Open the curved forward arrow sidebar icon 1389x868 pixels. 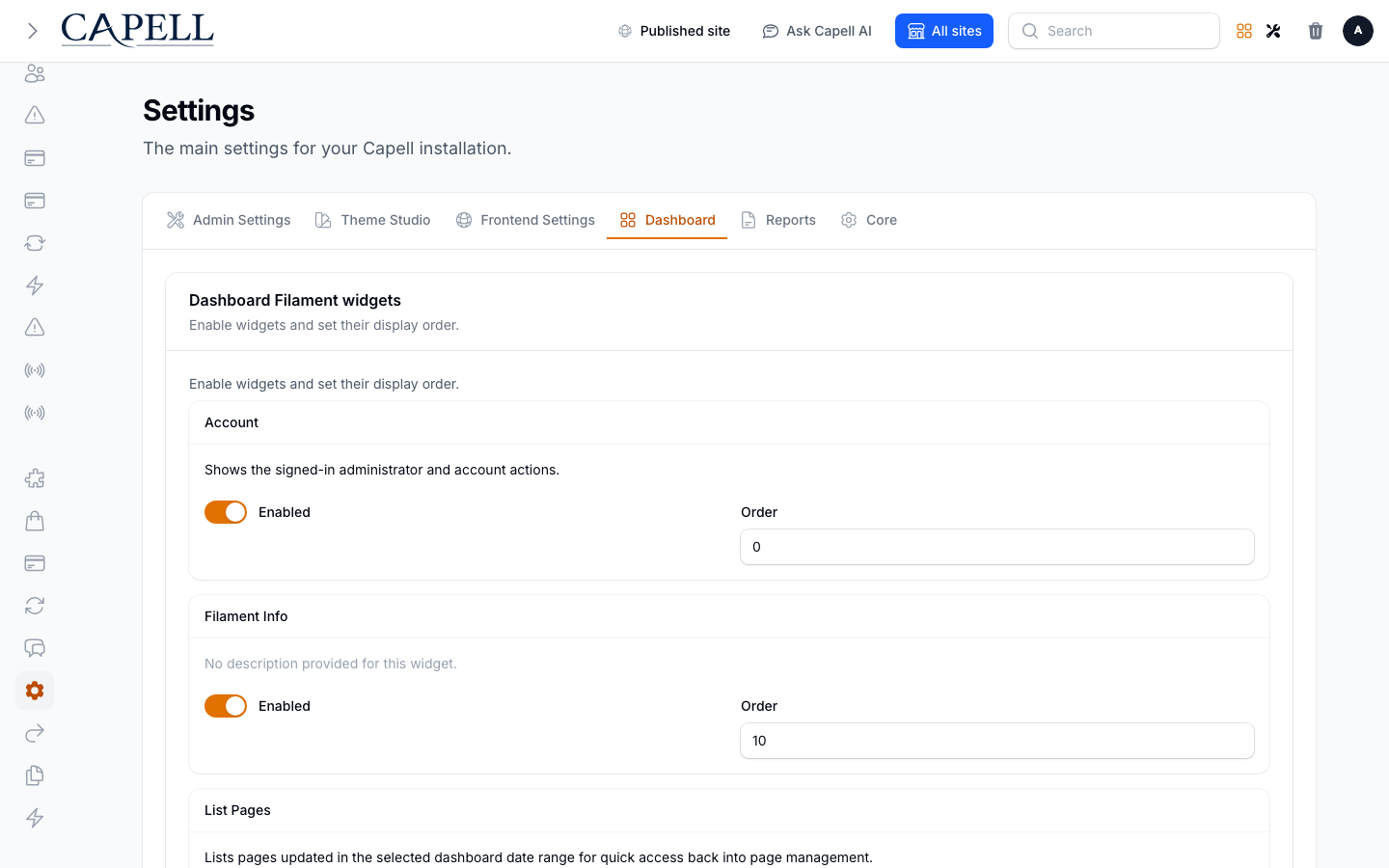(35, 733)
